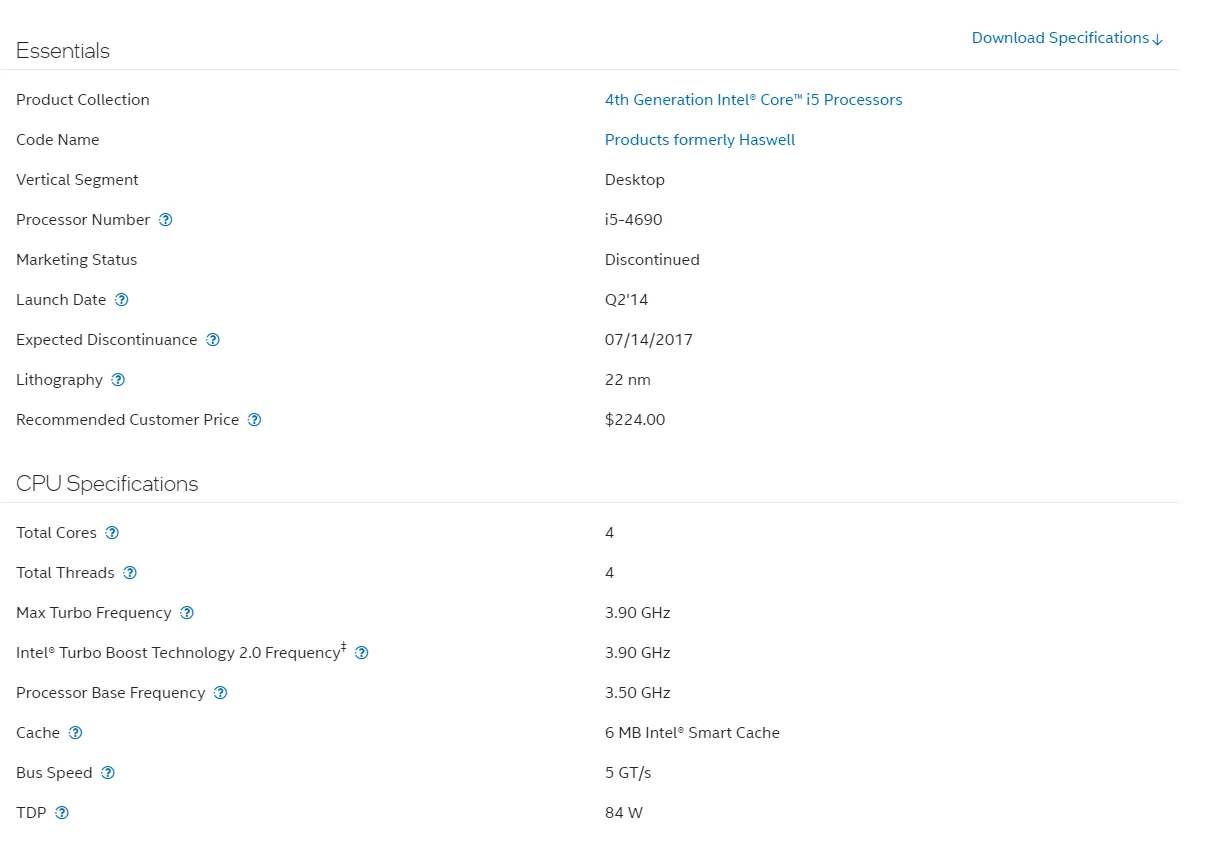The height and width of the screenshot is (855, 1218).
Task: Click Download Specifications link
Action: (x=1067, y=38)
